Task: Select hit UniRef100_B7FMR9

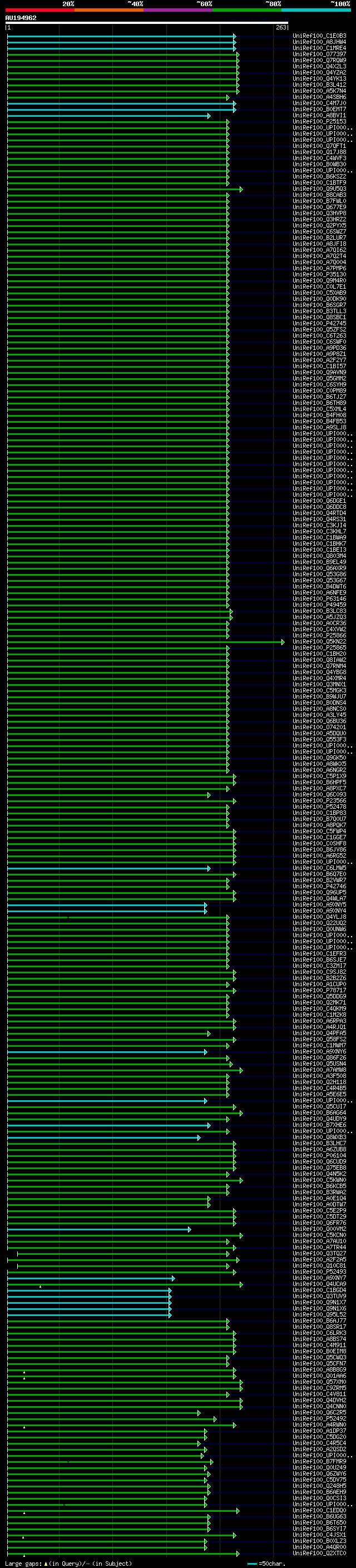Action: pos(319,1461)
